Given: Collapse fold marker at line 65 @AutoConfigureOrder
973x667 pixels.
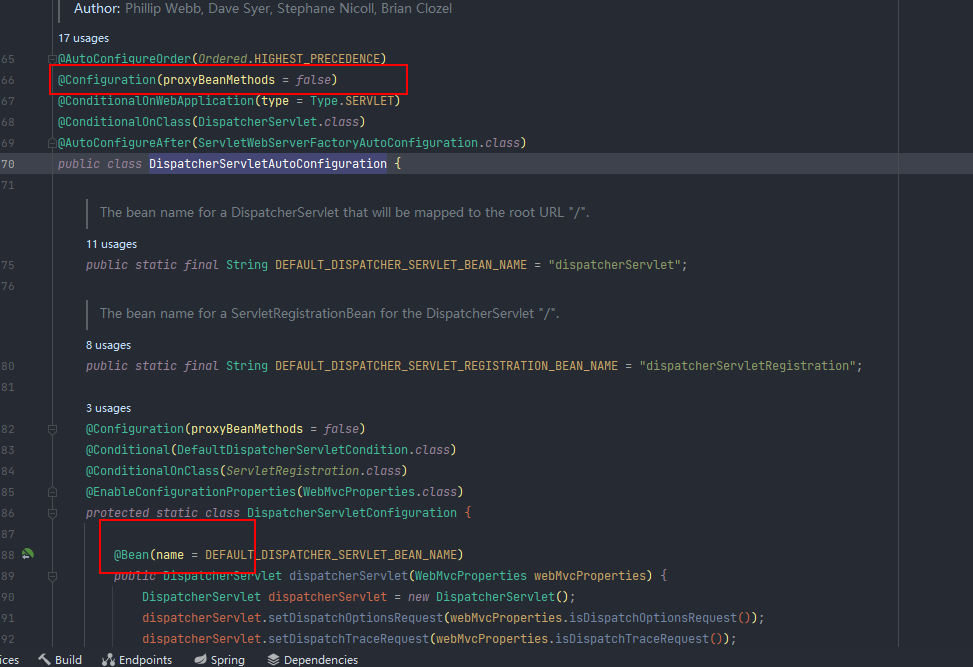Looking at the screenshot, I should [53, 59].
